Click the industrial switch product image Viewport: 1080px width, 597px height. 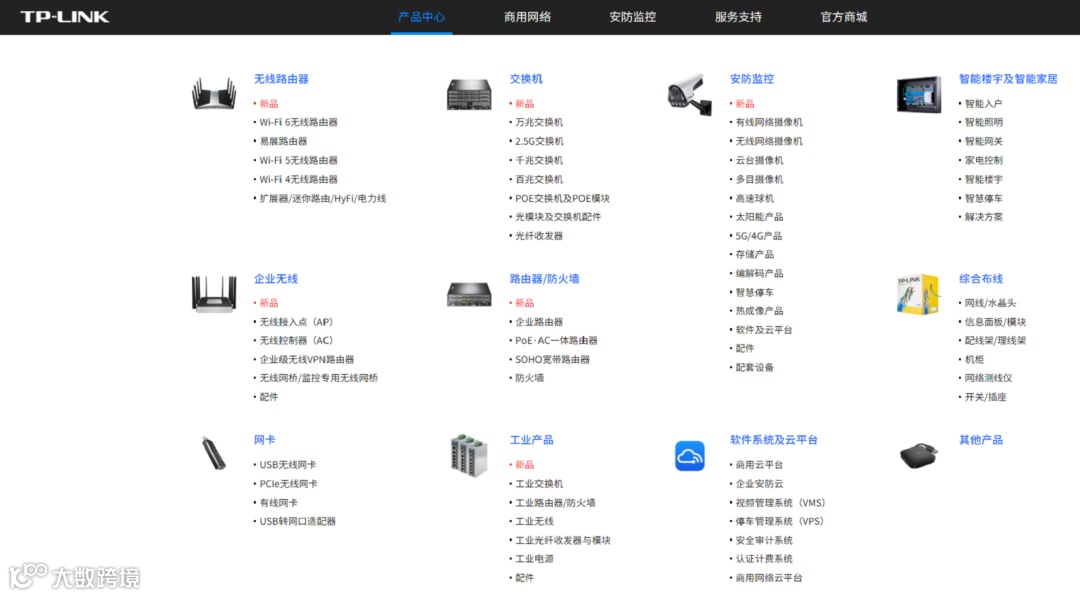tap(469, 455)
